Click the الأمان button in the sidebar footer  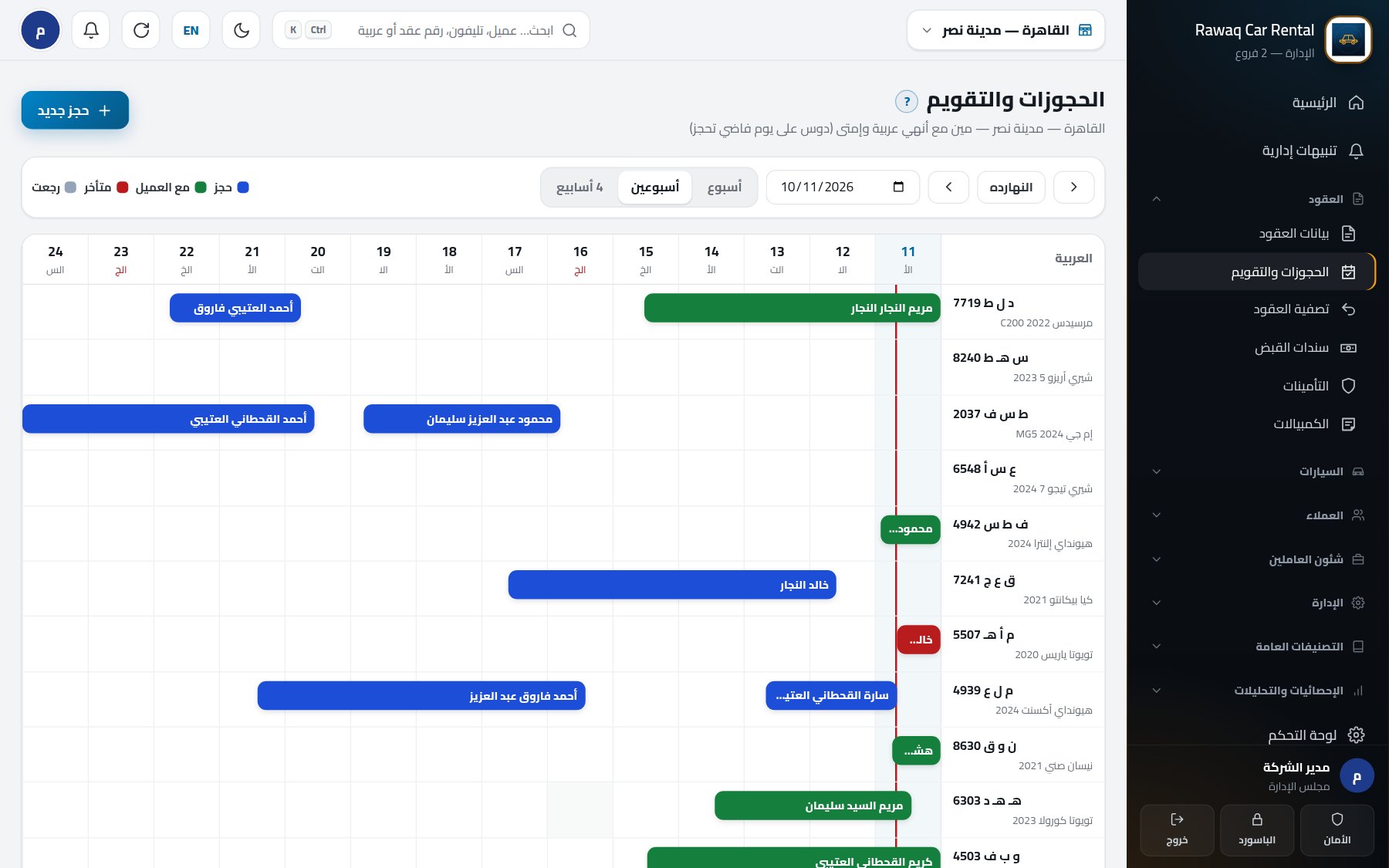(1337, 830)
